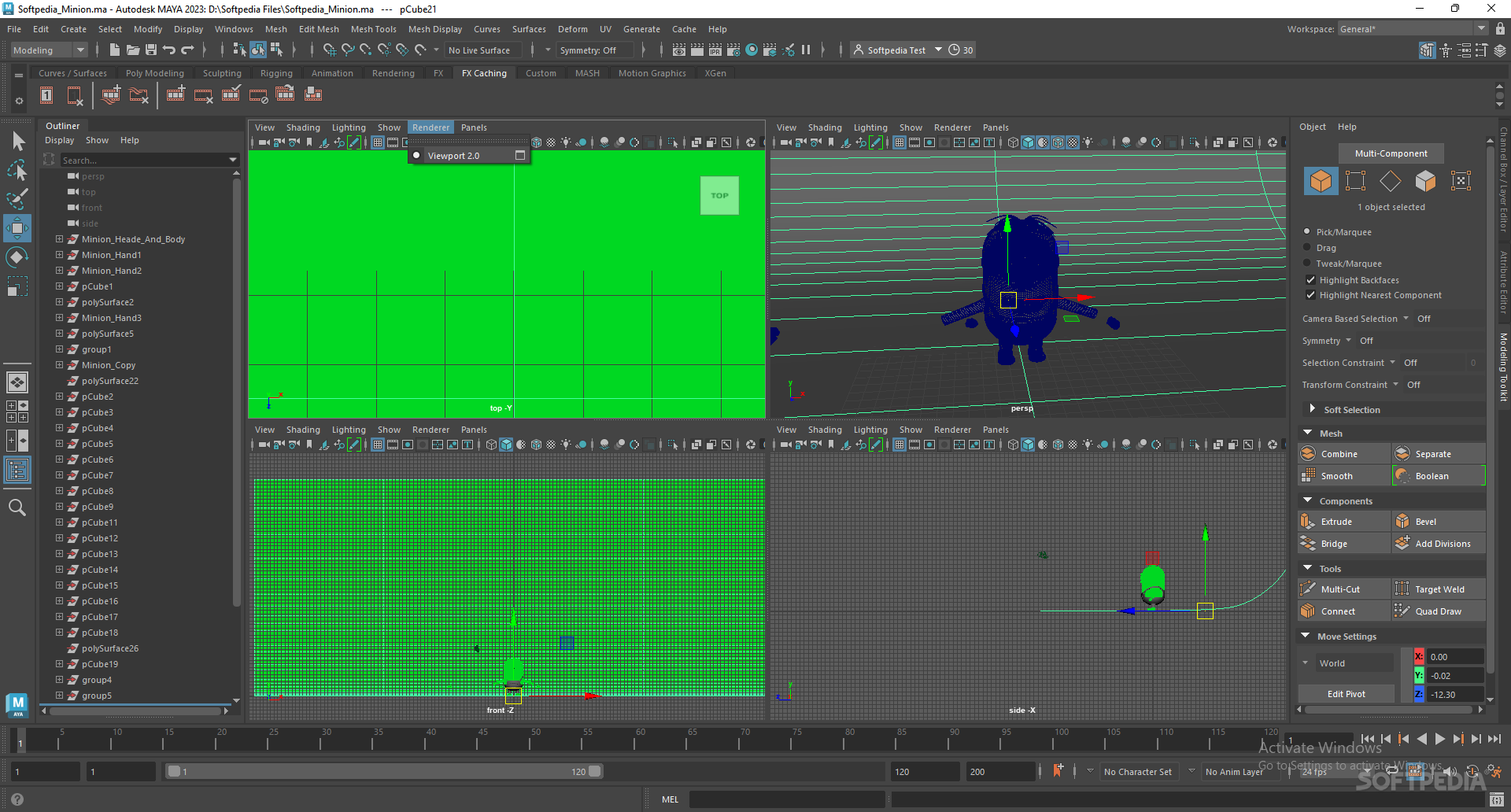This screenshot has width=1511, height=812.
Task: Expand Soft Selection section
Action: [1312, 409]
